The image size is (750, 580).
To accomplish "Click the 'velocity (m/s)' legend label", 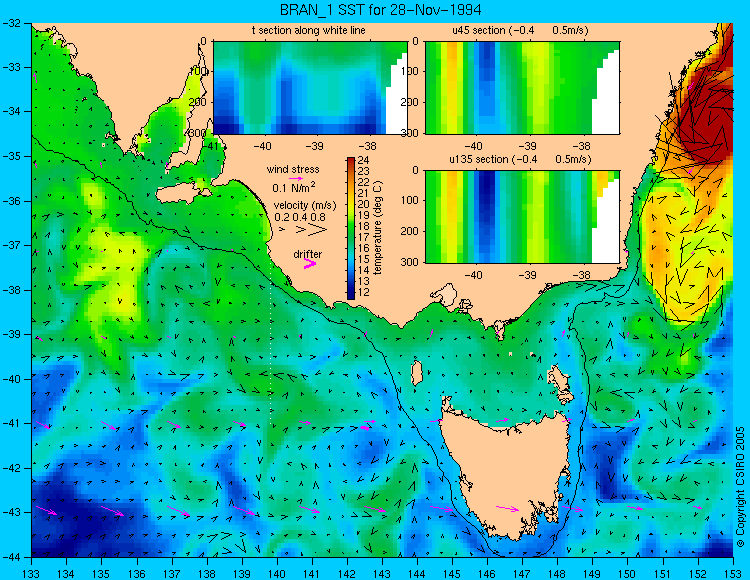I will 305,206.
